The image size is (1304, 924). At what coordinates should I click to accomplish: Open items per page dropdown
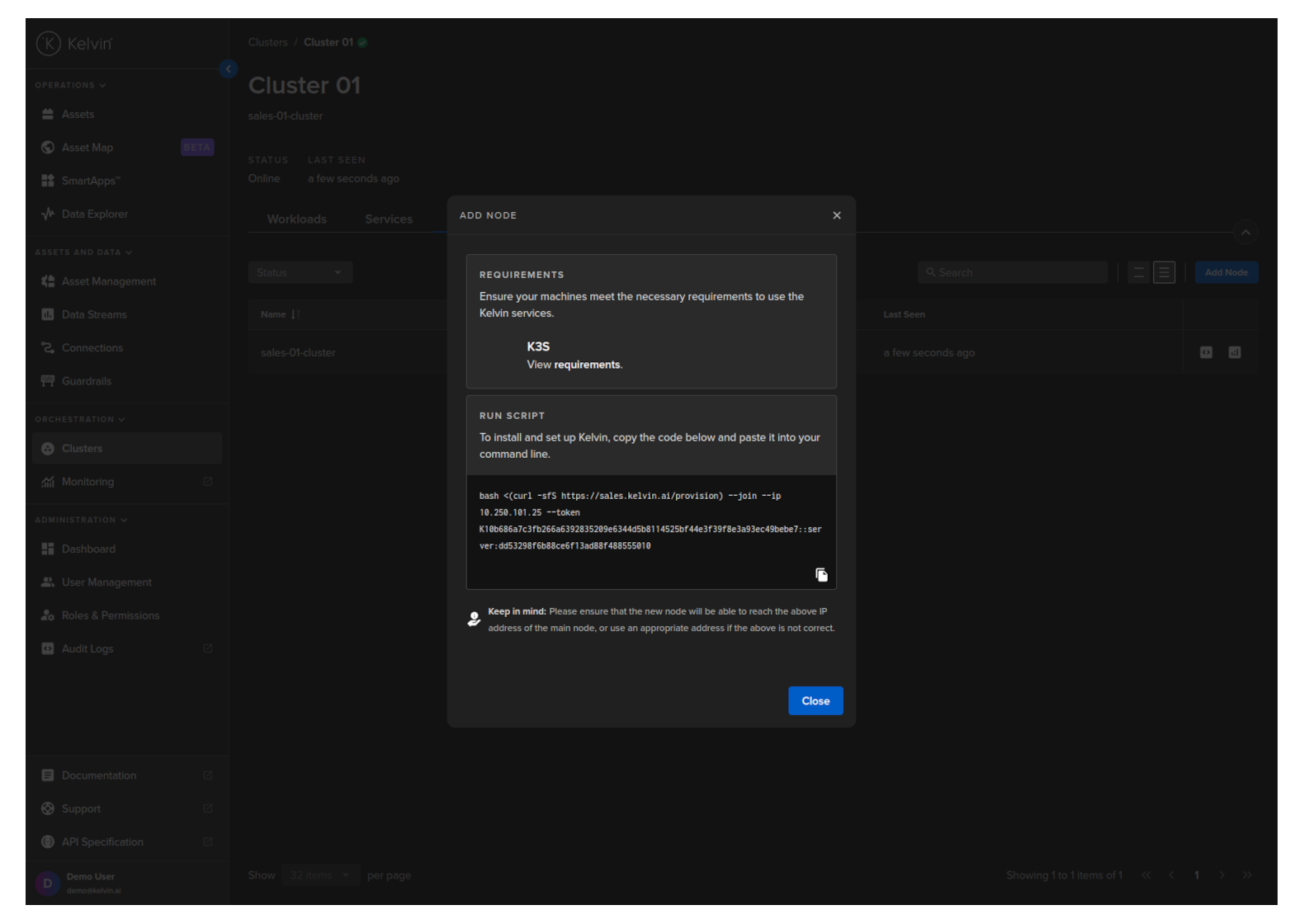click(319, 875)
